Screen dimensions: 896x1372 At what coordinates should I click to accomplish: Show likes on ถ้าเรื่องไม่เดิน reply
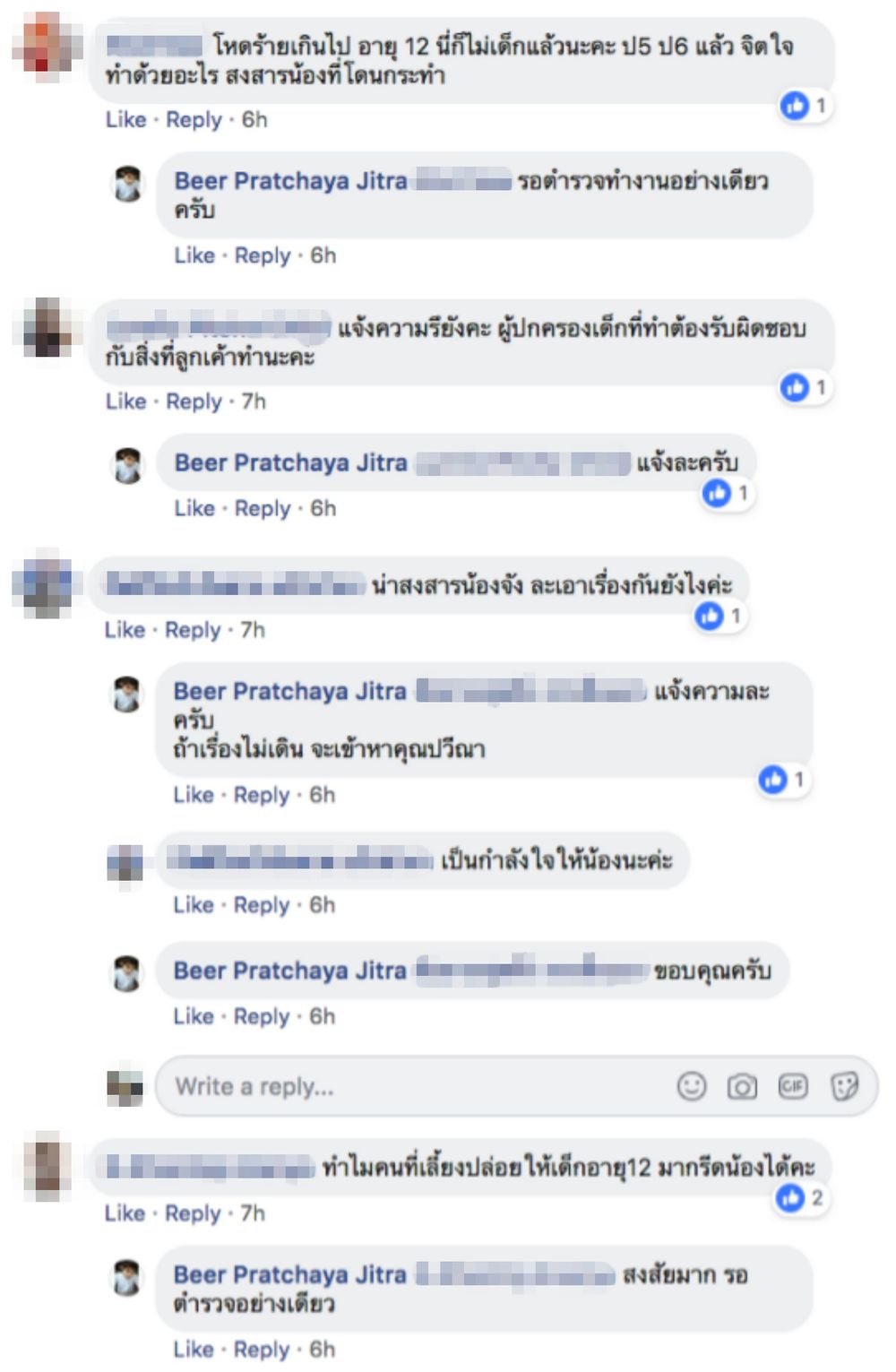pos(783,780)
